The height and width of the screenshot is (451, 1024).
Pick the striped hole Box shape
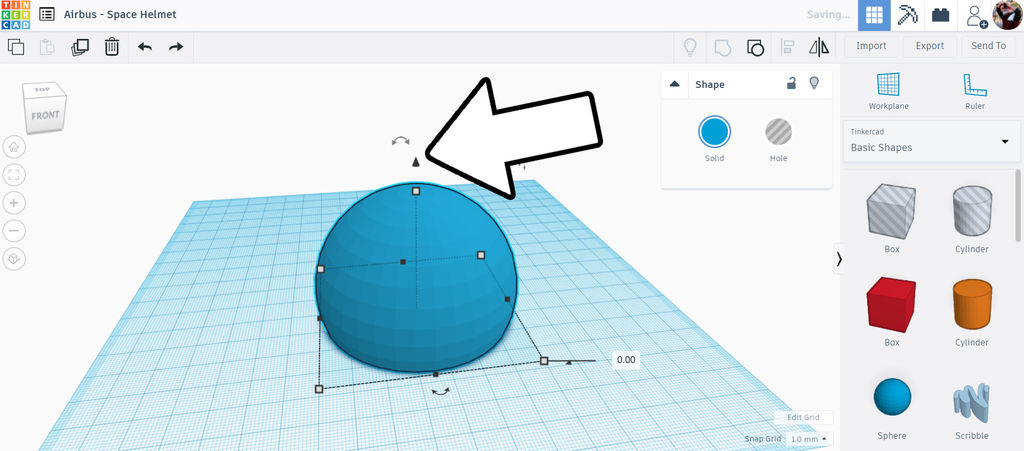[x=891, y=211]
